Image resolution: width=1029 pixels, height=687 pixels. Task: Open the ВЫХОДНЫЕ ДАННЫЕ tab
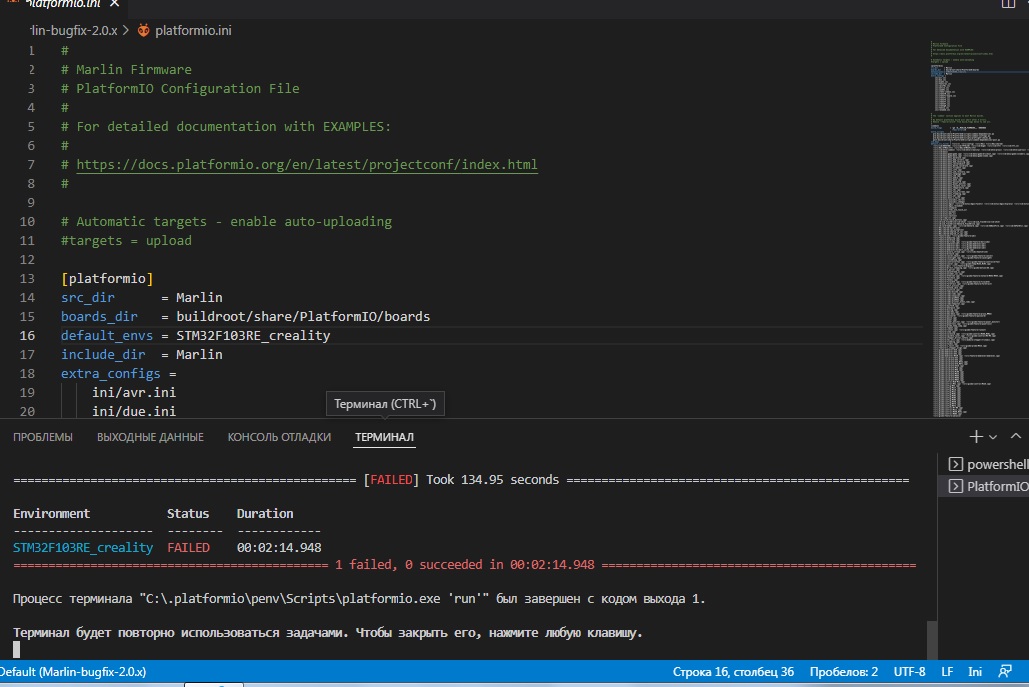click(x=150, y=437)
